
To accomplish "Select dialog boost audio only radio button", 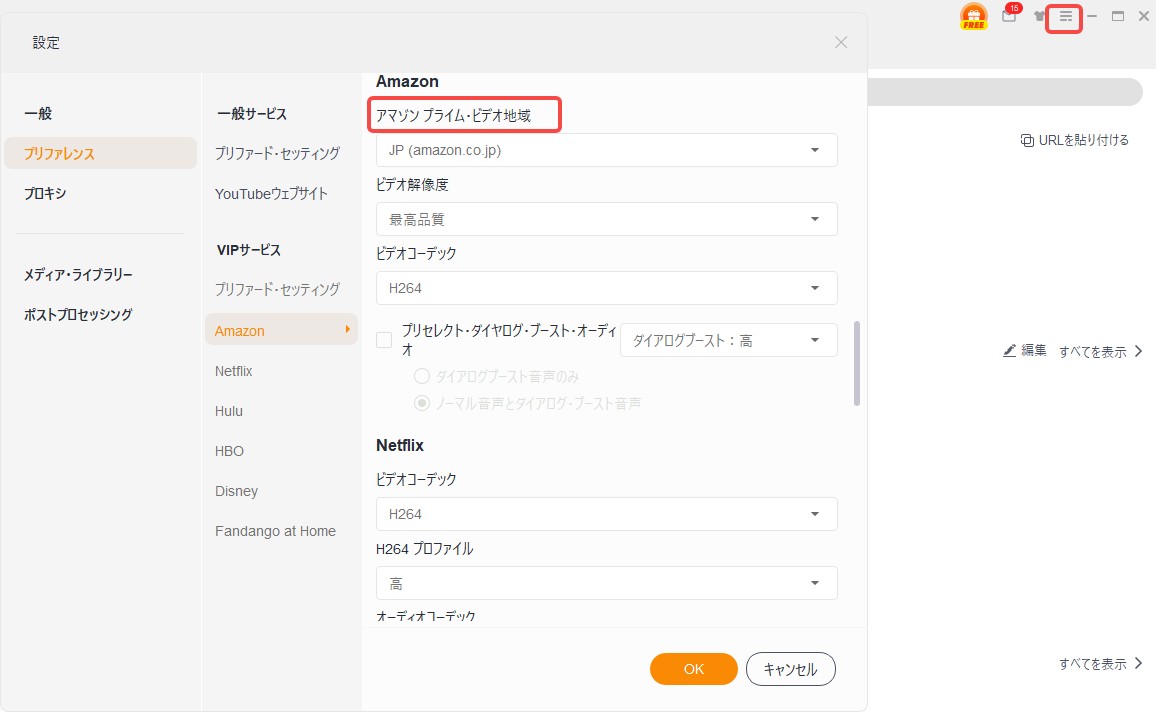I will point(422,377).
